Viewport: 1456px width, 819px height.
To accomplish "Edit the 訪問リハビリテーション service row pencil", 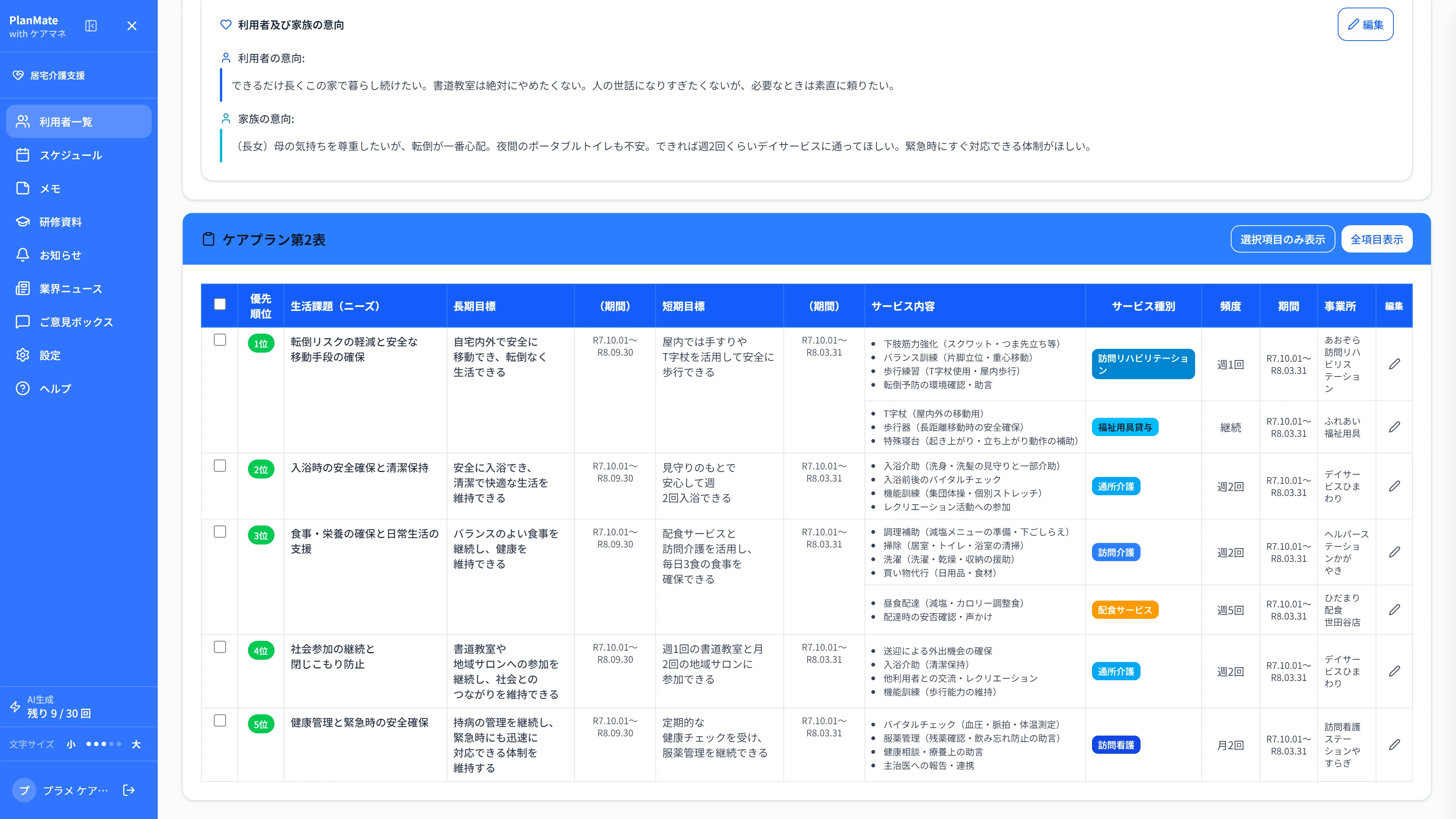I will click(1395, 364).
